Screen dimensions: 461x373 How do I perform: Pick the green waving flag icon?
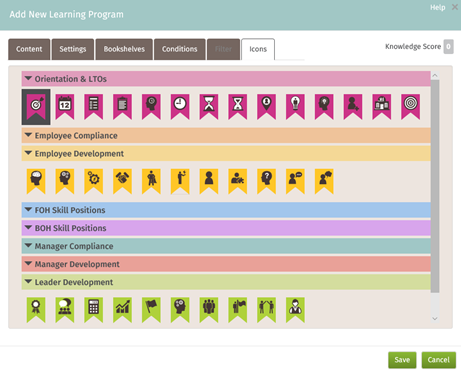[151, 310]
